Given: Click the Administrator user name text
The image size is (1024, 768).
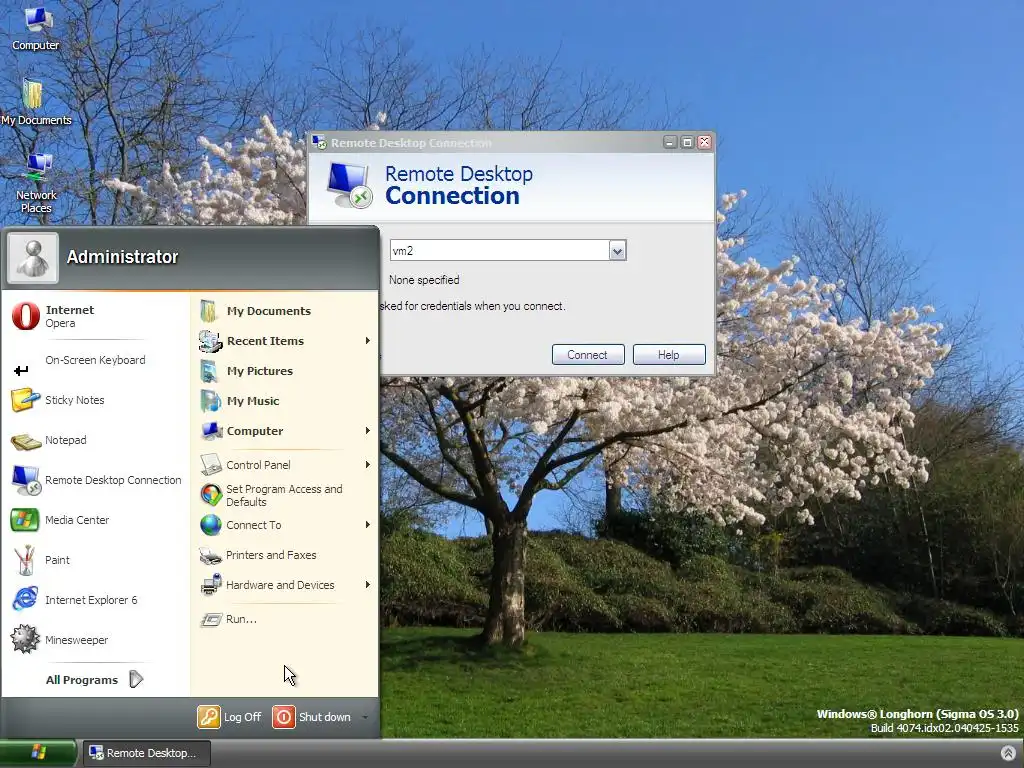Looking at the screenshot, I should 123,257.
